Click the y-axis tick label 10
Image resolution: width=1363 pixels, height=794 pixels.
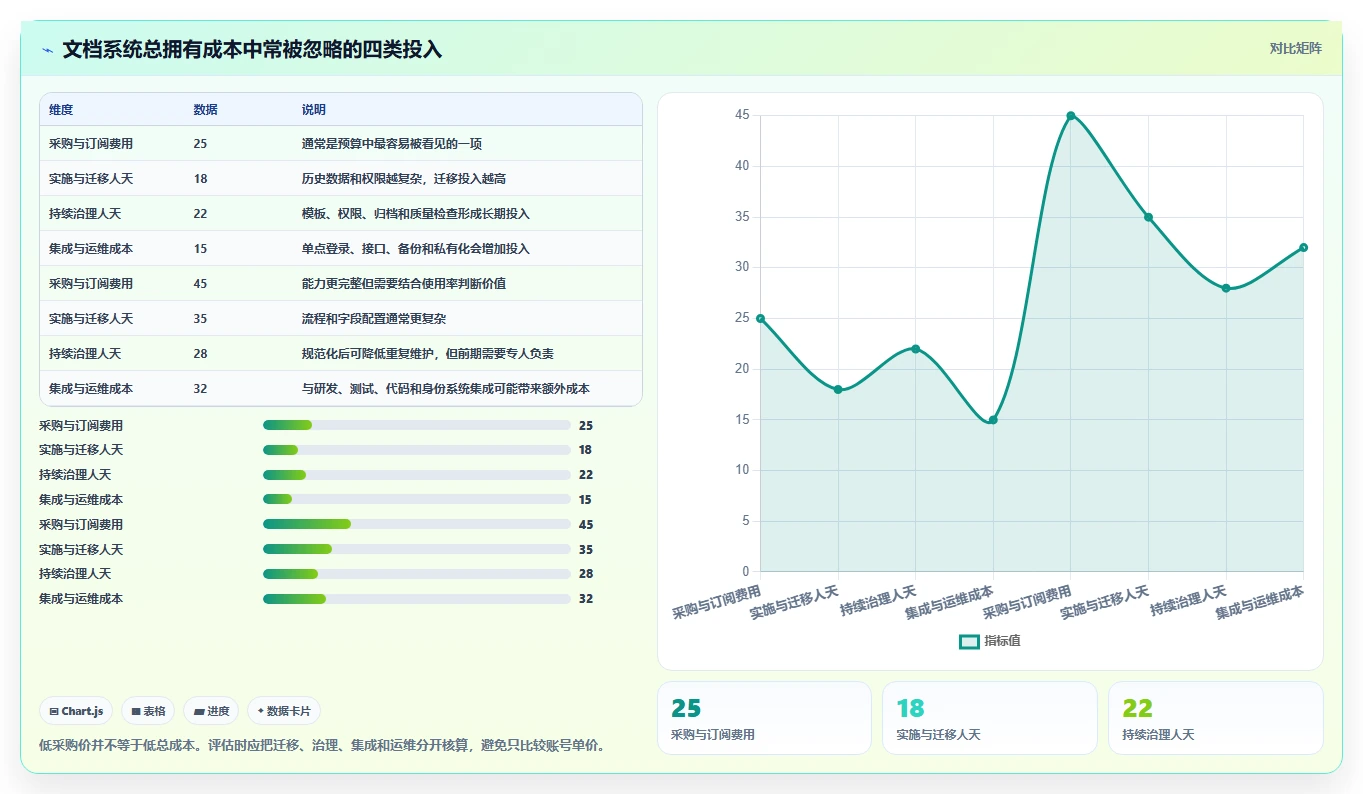(x=742, y=470)
